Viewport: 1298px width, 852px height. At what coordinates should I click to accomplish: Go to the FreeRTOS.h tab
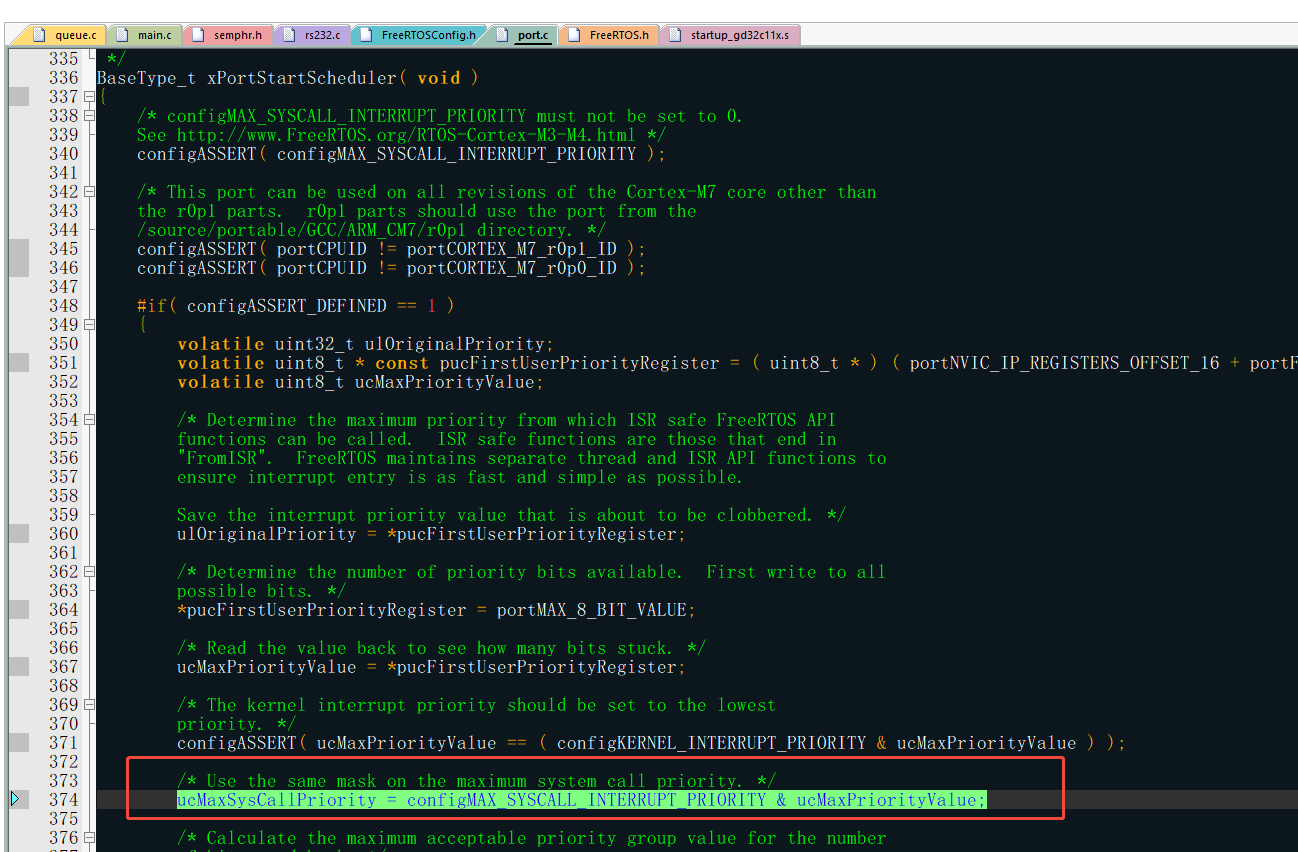click(608, 35)
